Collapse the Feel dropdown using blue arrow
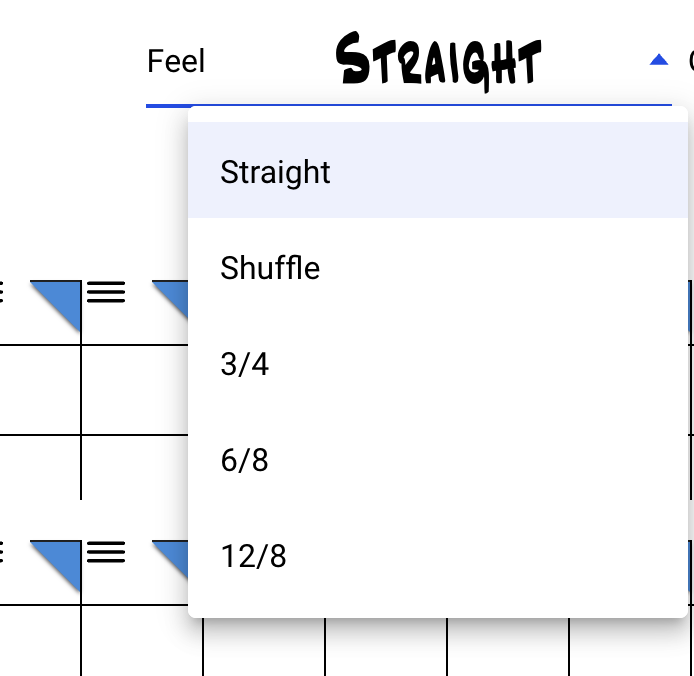The width and height of the screenshot is (694, 676). point(658,61)
